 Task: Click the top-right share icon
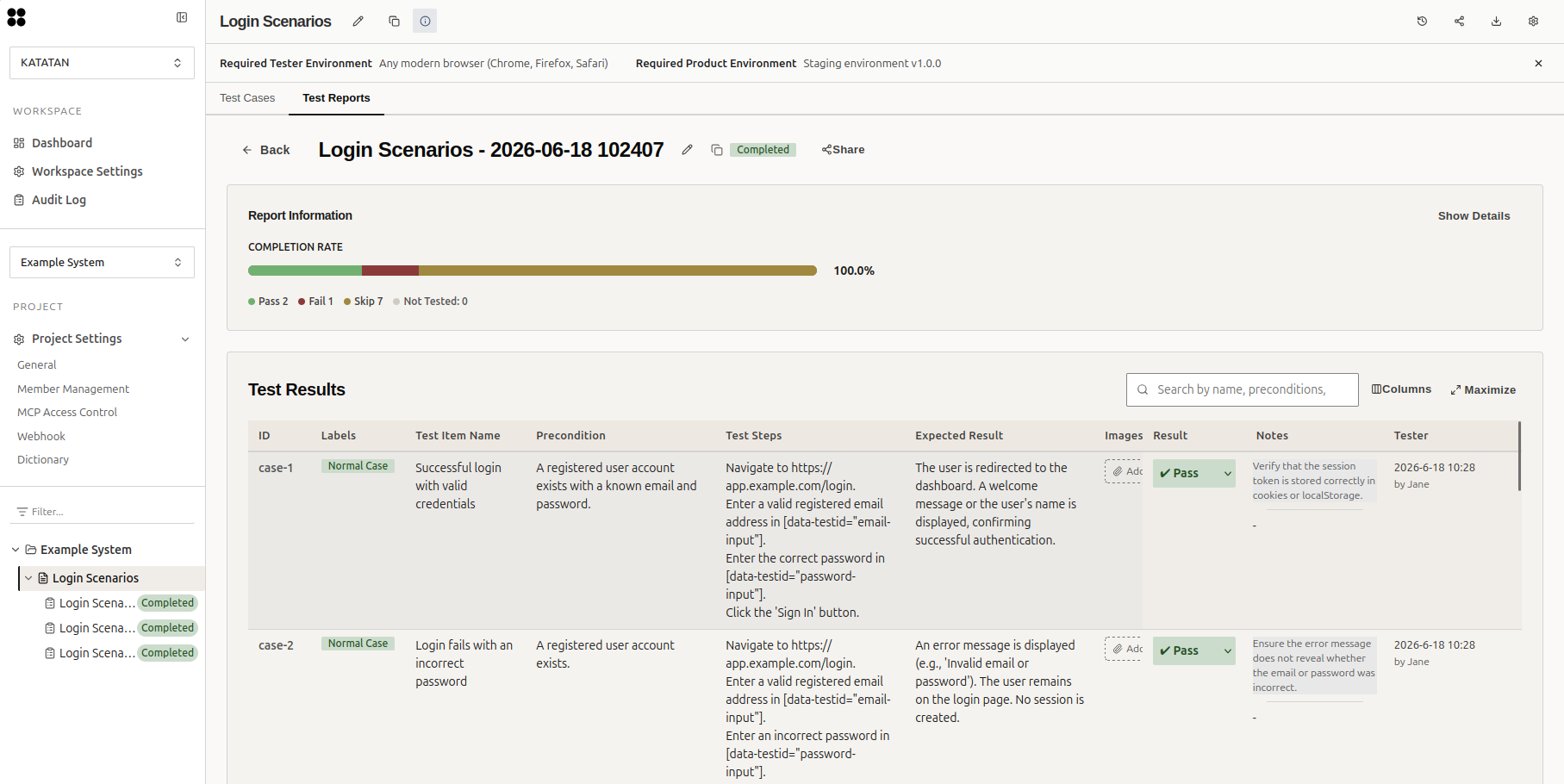[x=1460, y=22]
